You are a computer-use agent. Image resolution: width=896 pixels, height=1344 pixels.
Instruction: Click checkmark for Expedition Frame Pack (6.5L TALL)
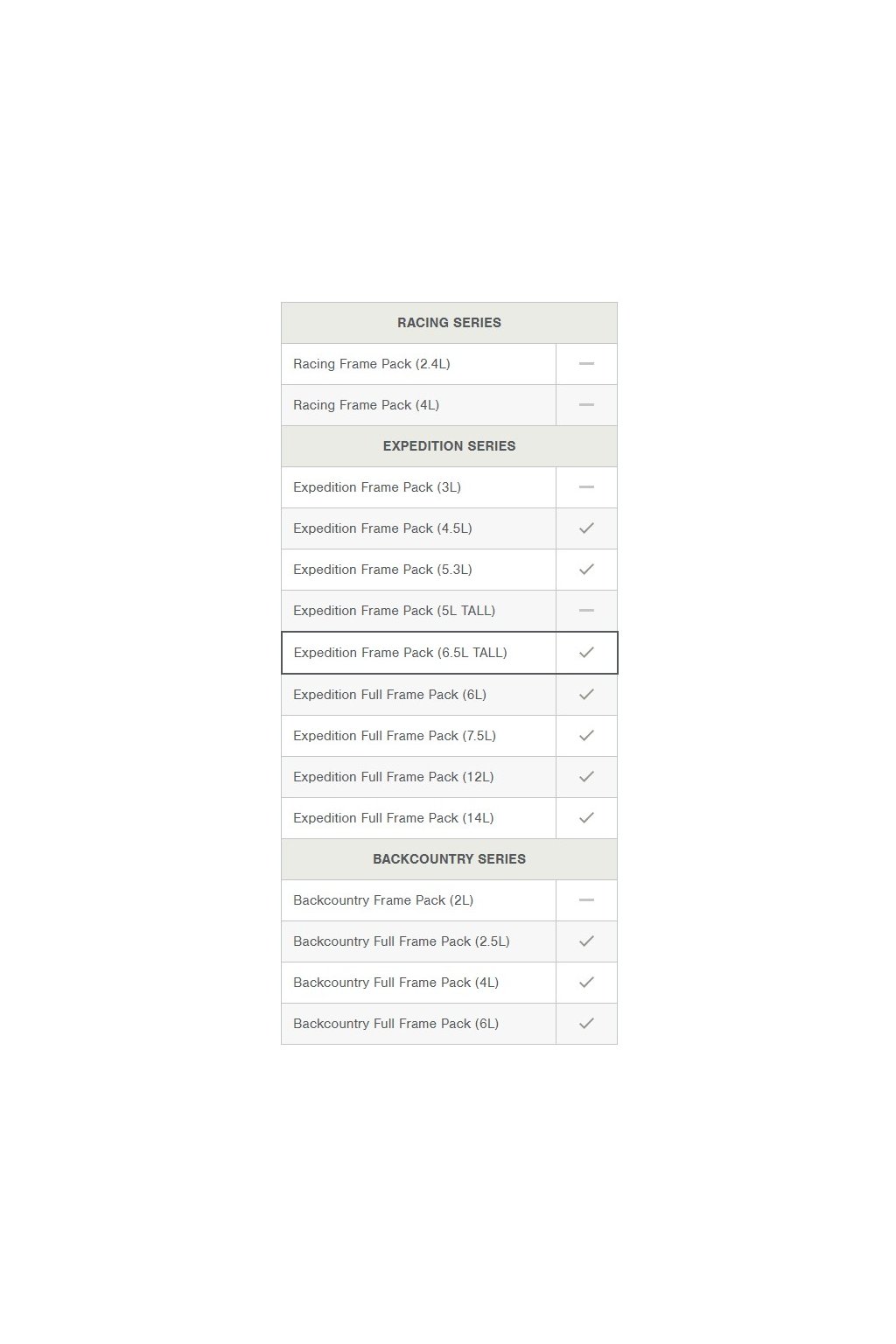586,652
